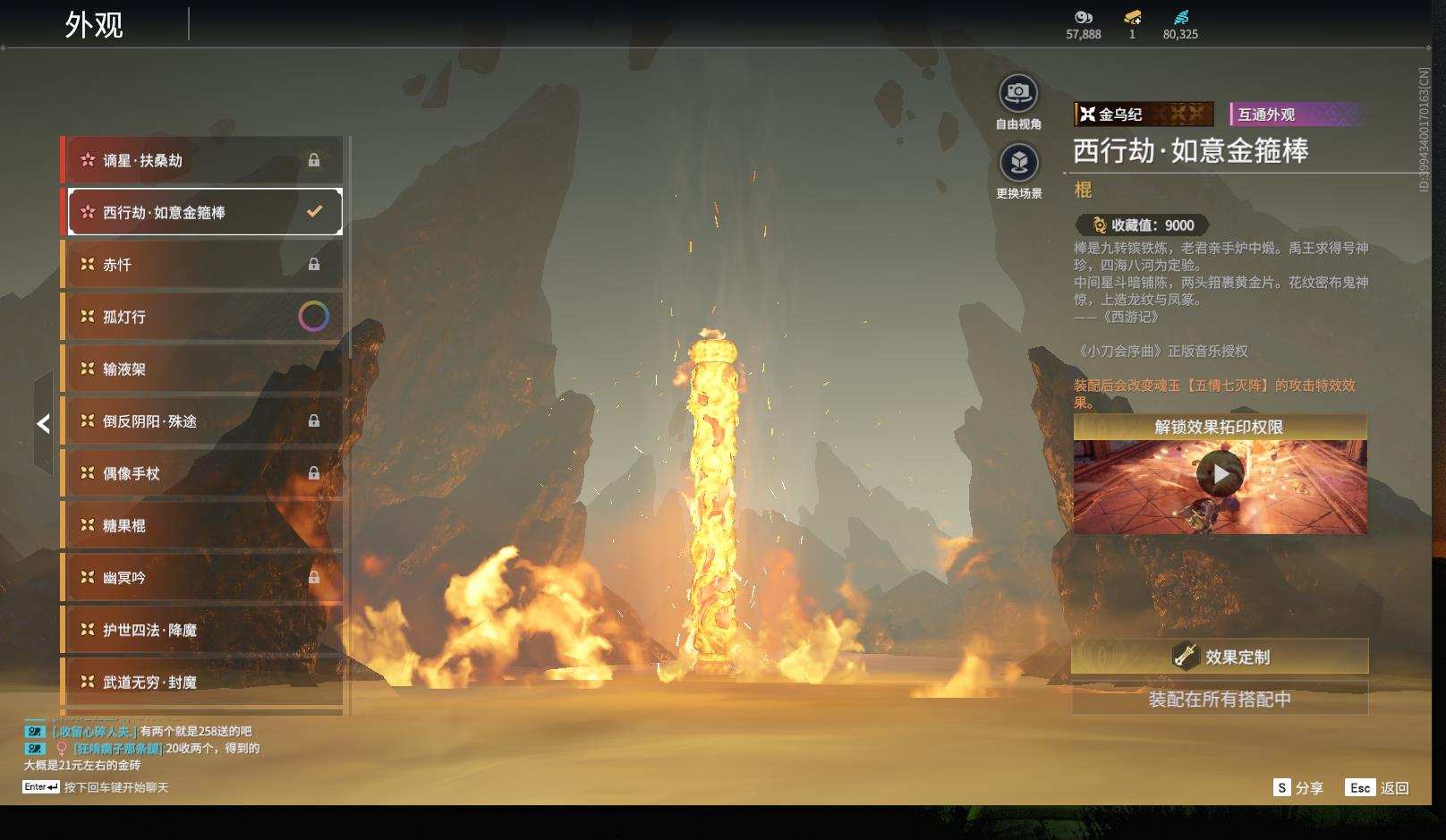The height and width of the screenshot is (840, 1446).
Task: Open the color ring on 孤灯行
Action: point(313,316)
